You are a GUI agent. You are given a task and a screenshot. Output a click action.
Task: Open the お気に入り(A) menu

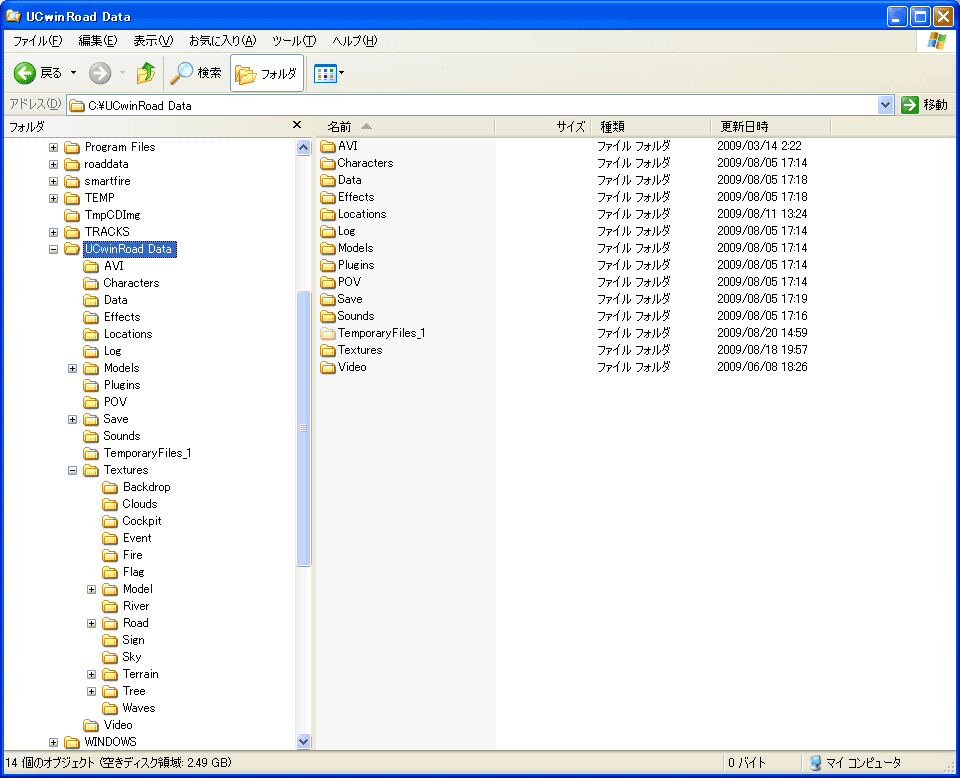[222, 41]
